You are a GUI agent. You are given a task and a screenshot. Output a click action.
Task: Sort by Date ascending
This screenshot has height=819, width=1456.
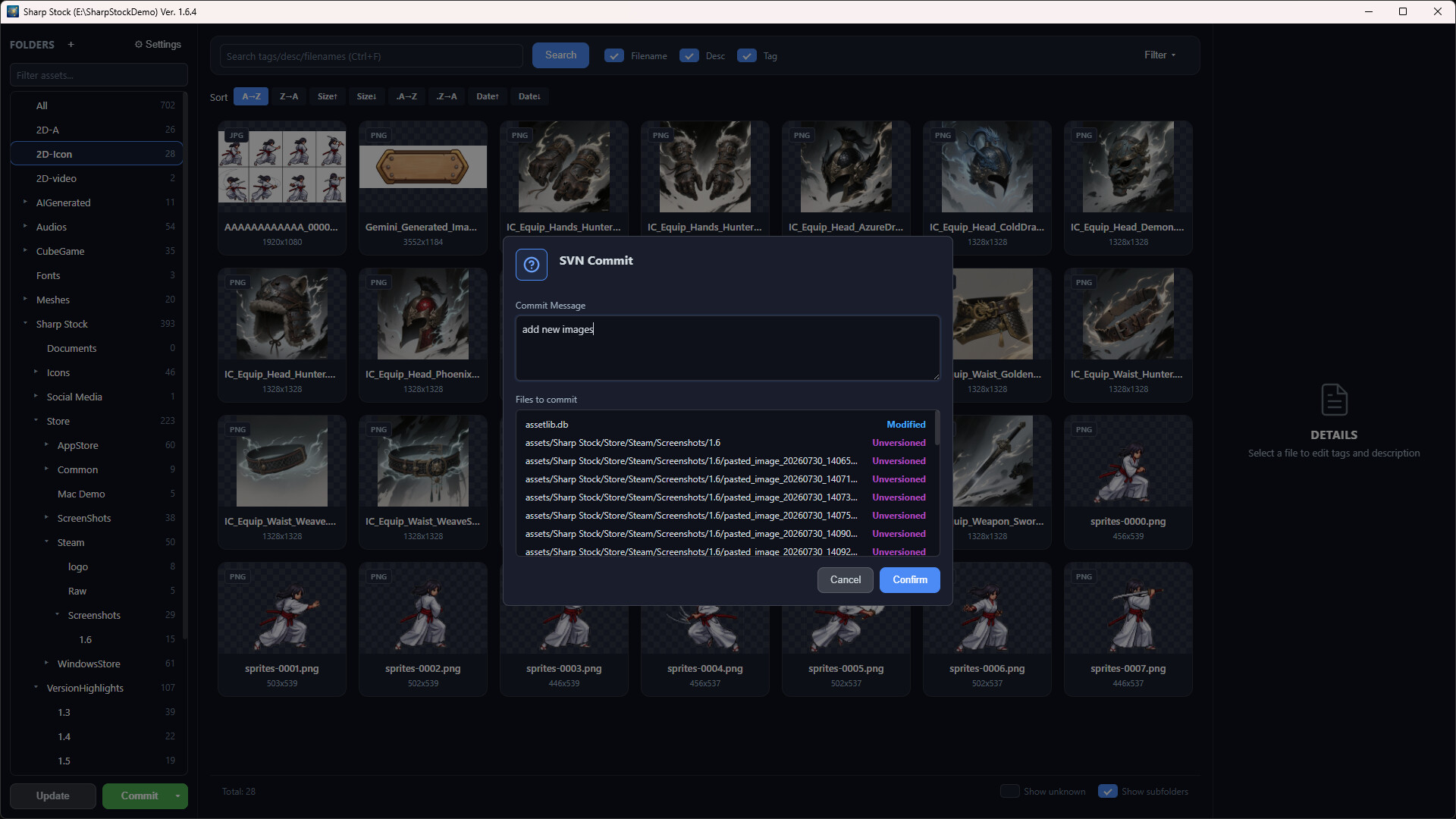(x=488, y=96)
